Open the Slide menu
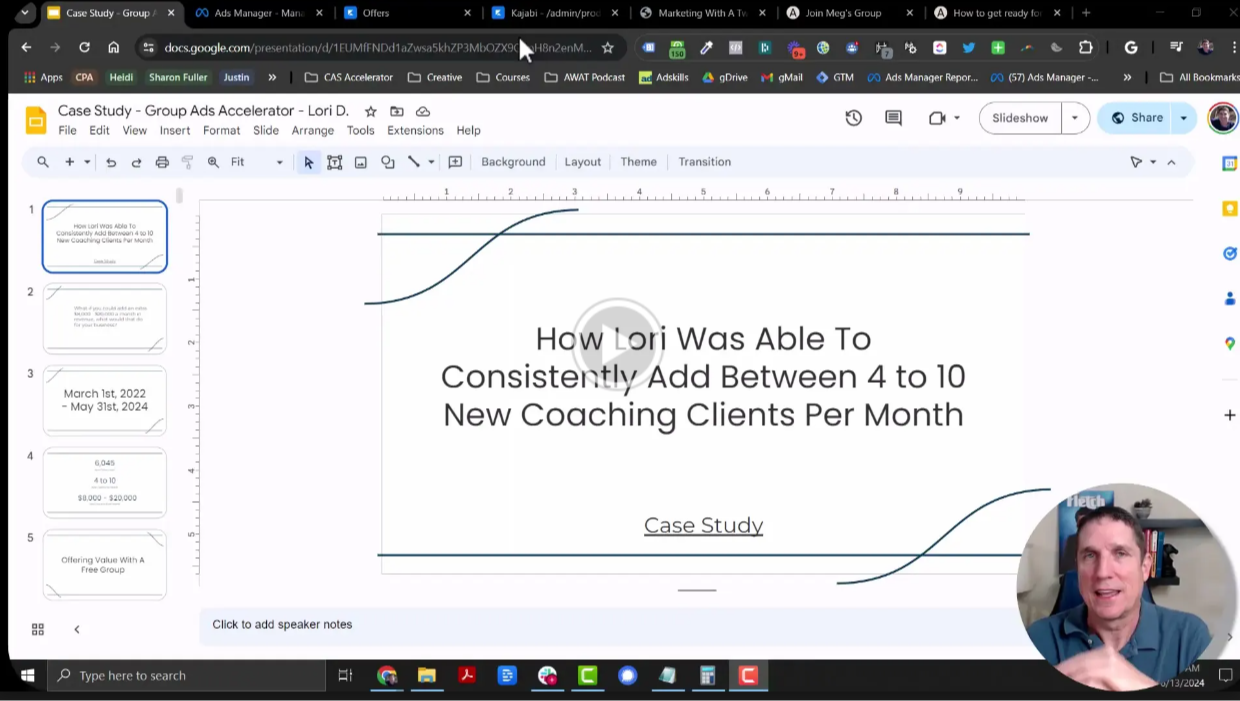1240x701 pixels. [266, 130]
